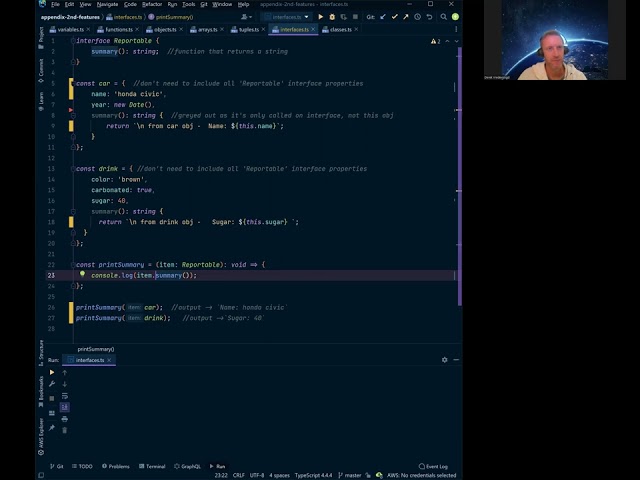Close the interfaces.ts editor tab

tap(313, 29)
